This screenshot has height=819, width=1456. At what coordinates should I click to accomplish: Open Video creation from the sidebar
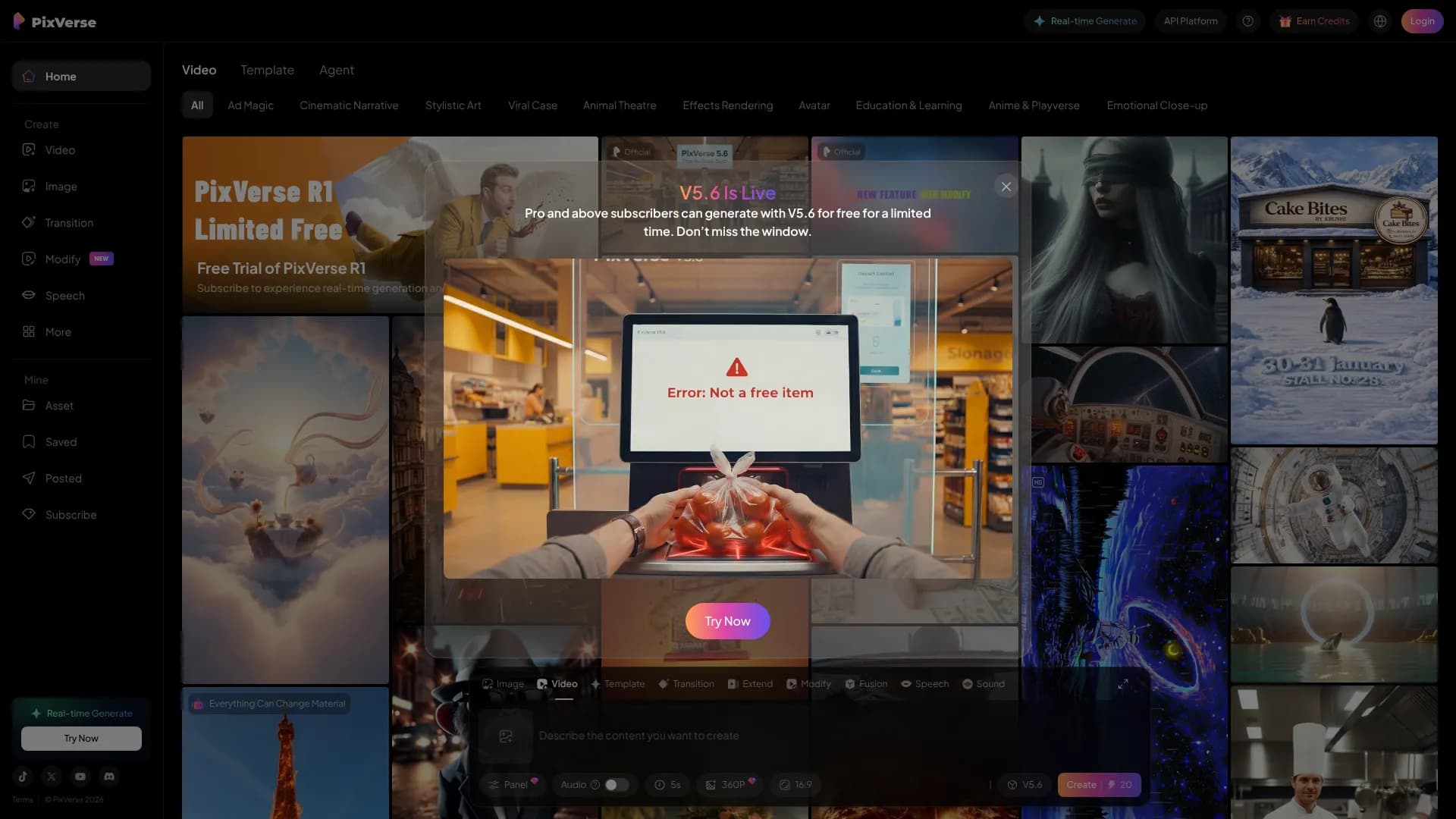[81, 150]
